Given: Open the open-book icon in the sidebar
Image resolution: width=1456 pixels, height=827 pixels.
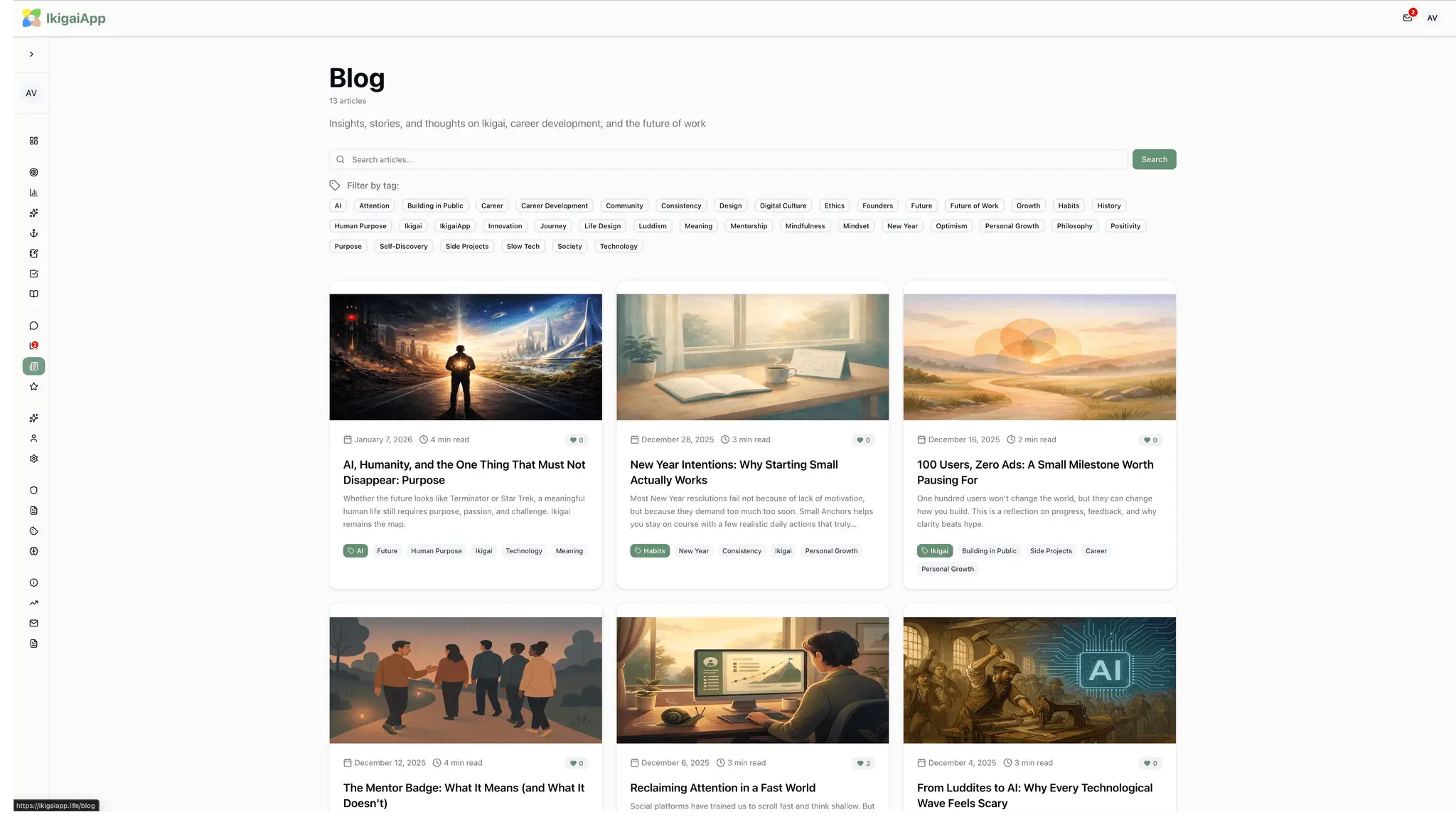Looking at the screenshot, I should click(33, 294).
